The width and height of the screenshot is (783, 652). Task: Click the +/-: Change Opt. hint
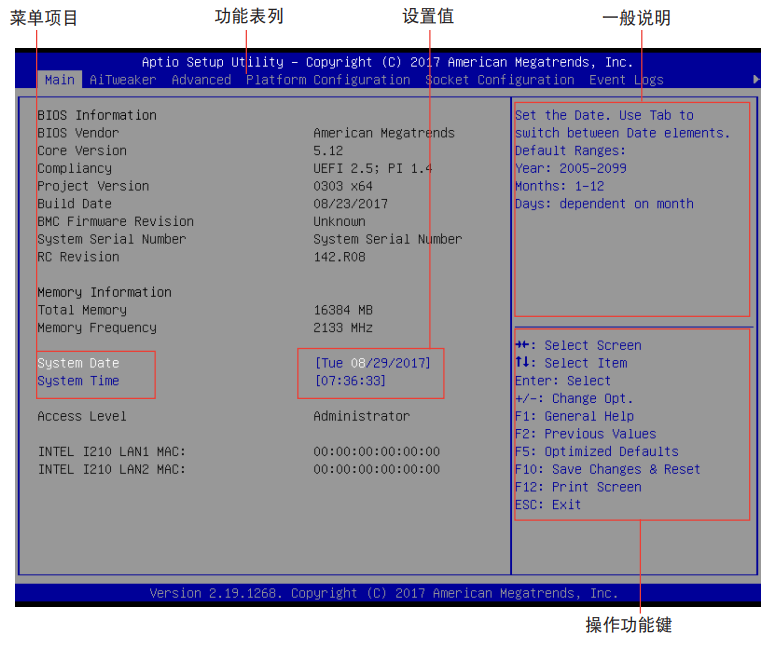click(574, 399)
